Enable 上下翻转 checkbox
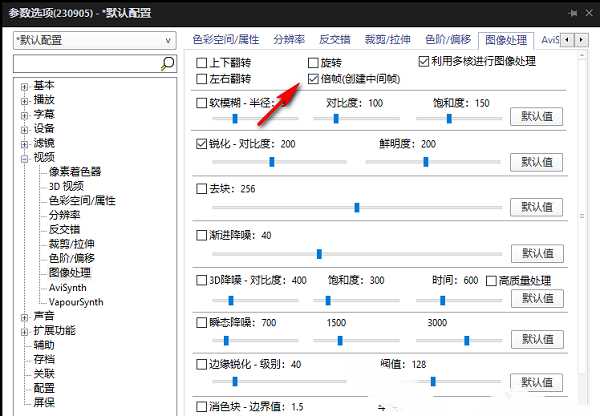The height and width of the screenshot is (416, 600). (201, 62)
